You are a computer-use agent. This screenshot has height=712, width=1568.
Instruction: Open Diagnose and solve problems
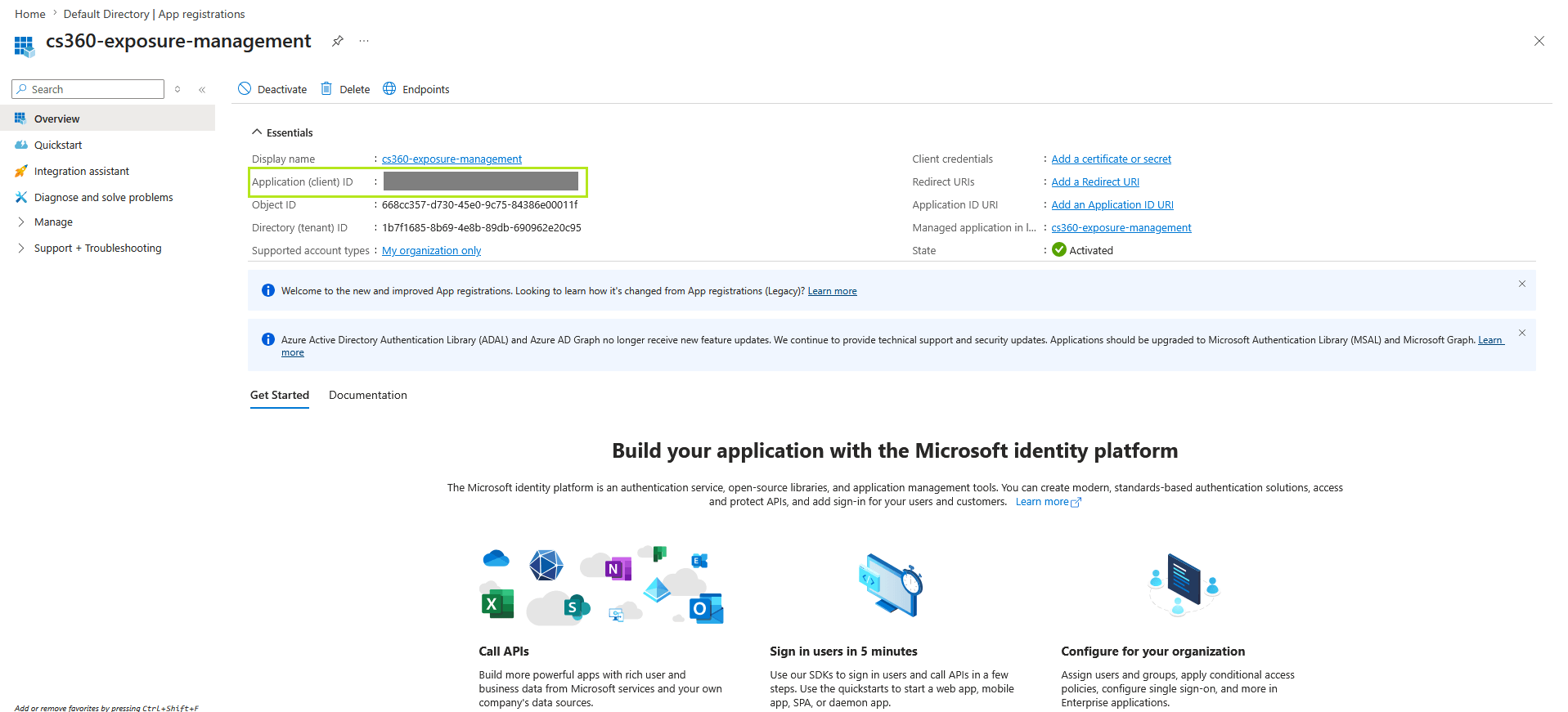click(x=107, y=197)
